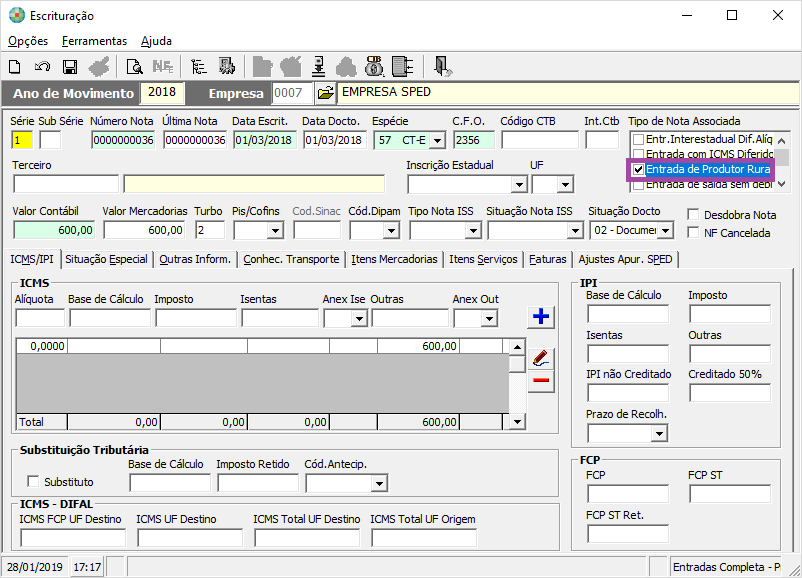Open the Faturas tab

point(548,259)
